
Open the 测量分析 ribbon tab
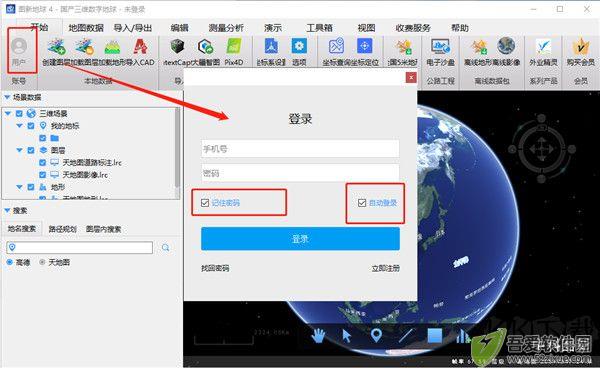[226, 28]
